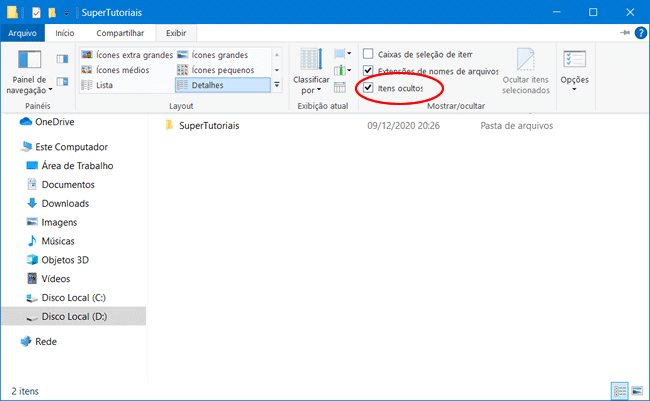Select the Ícones extra grandes layout

coord(126,55)
